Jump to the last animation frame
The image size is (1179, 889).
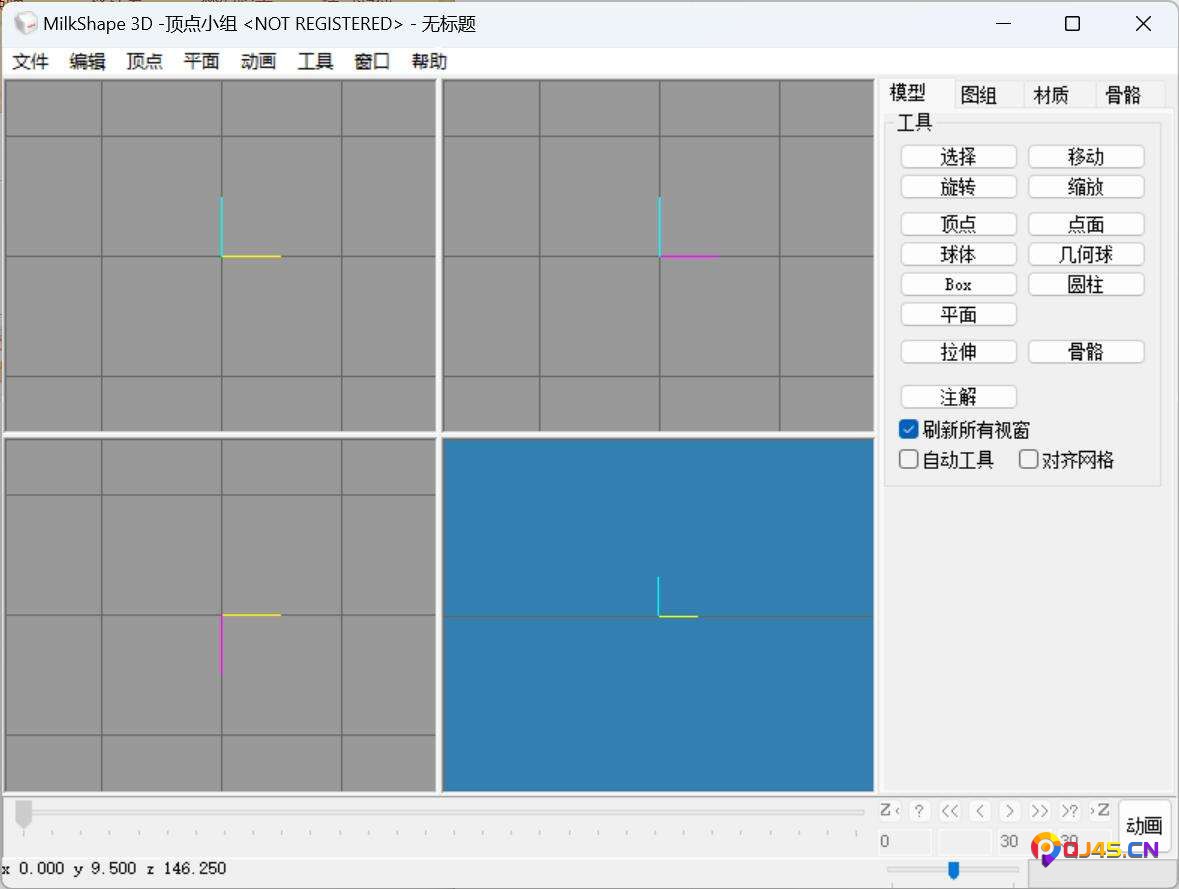click(x=1039, y=811)
